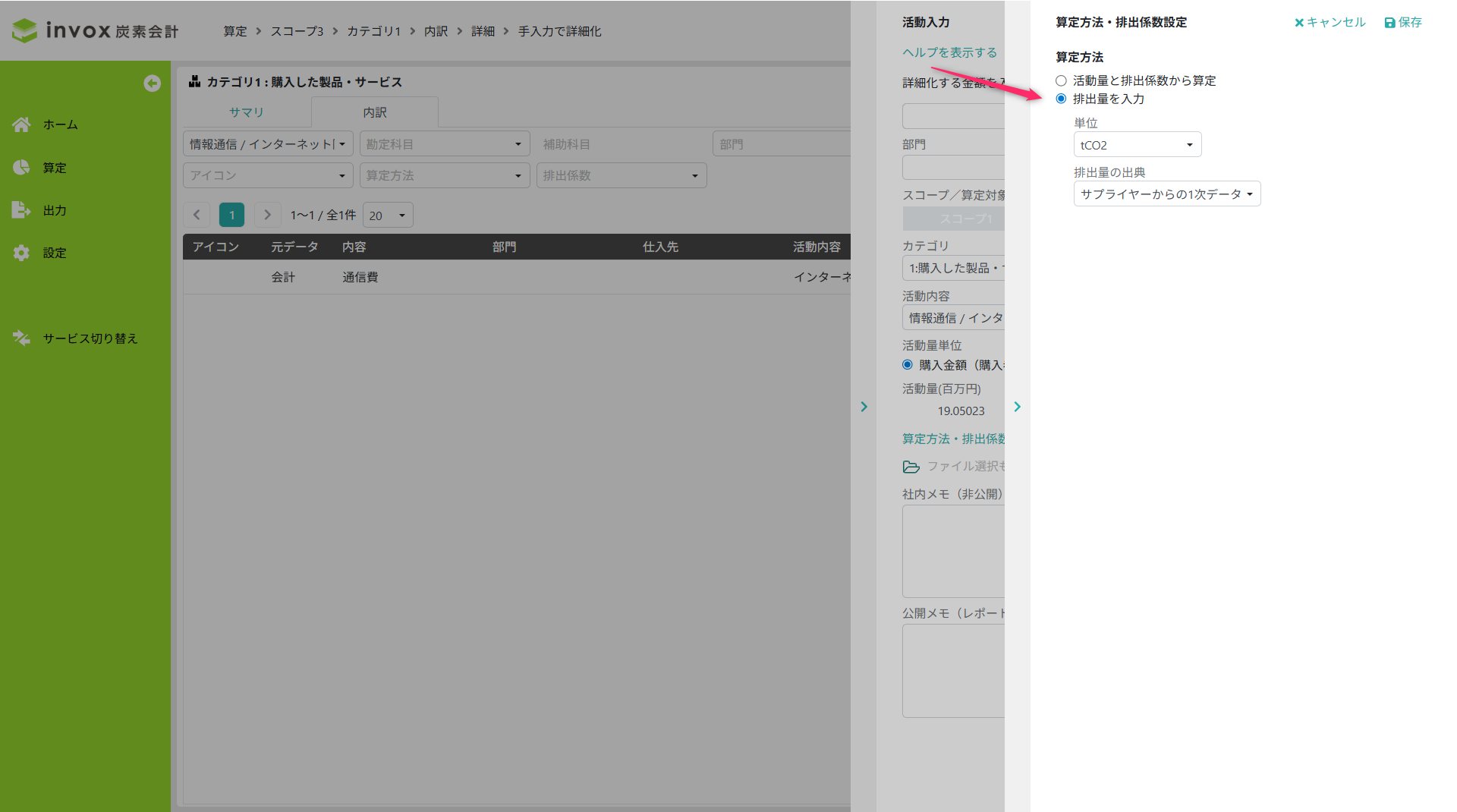Click the 算定 pie chart icon
The image size is (1457, 812).
click(21, 167)
